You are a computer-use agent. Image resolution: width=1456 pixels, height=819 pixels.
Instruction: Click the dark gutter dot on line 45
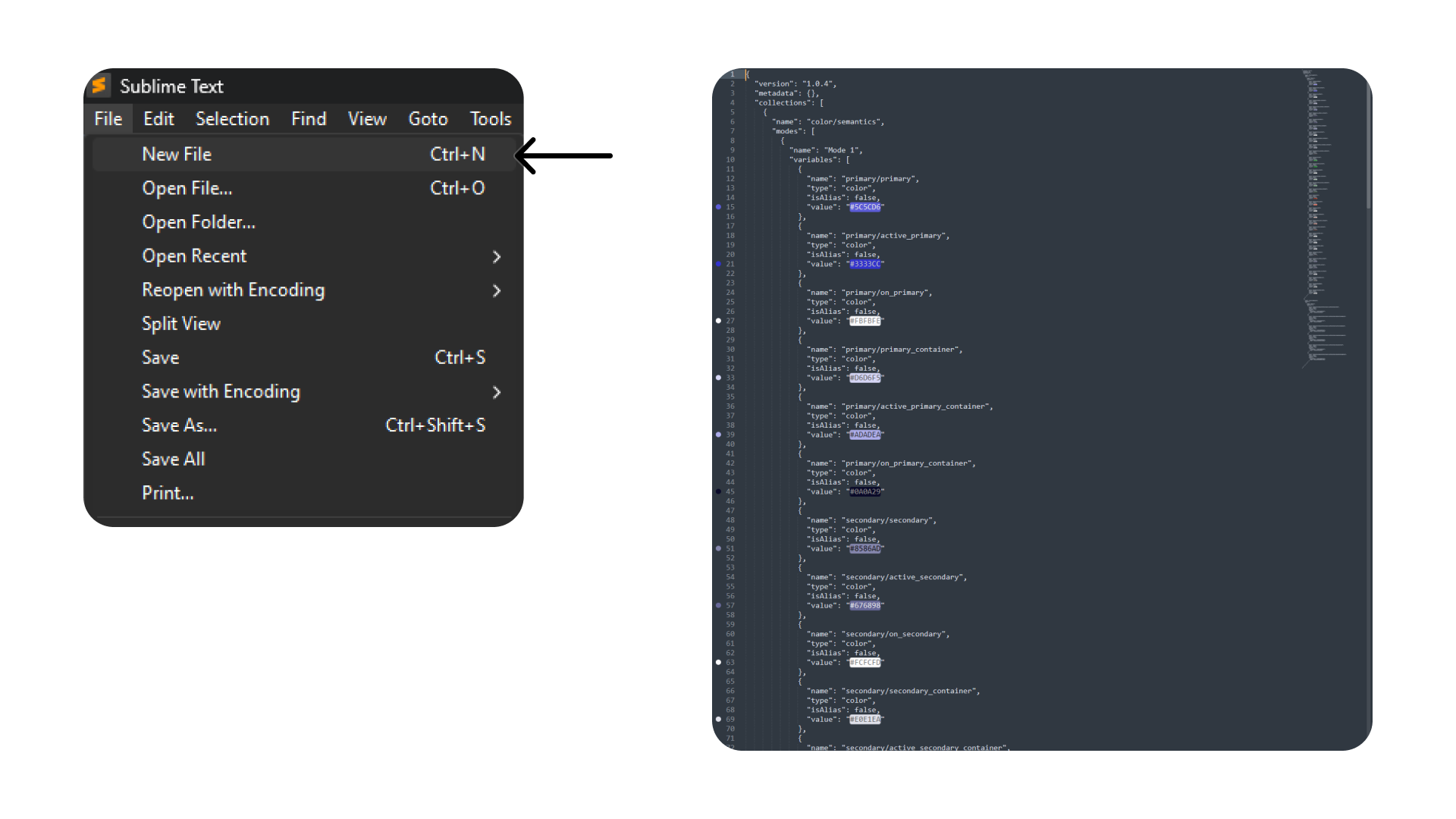tap(719, 491)
